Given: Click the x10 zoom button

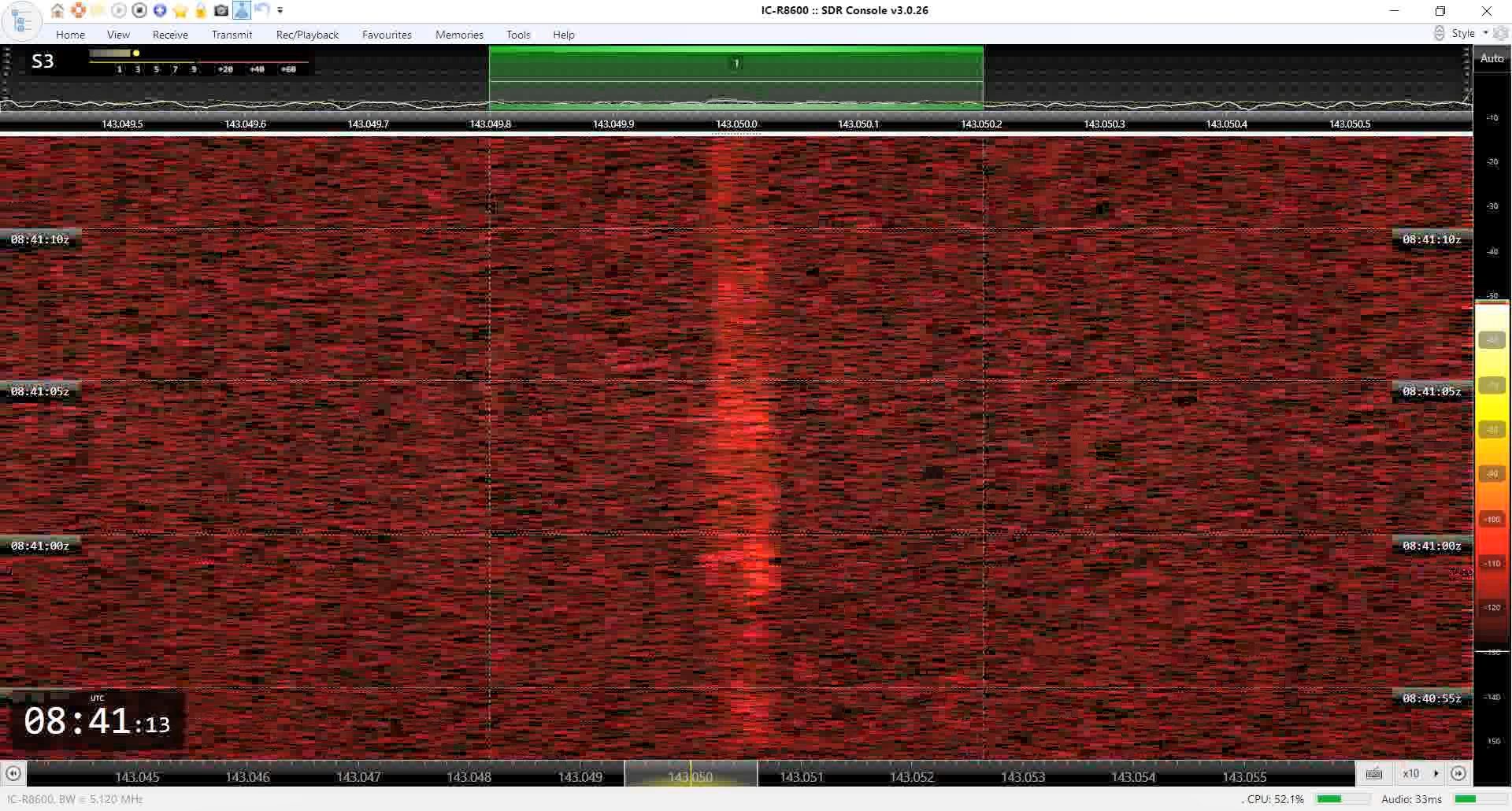Looking at the screenshot, I should coord(1410,774).
